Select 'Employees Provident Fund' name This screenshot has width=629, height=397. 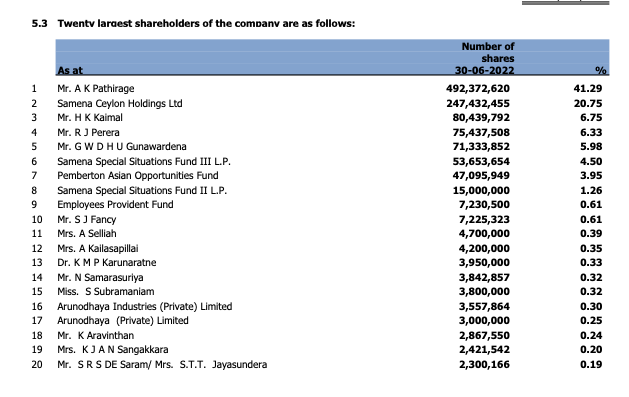click(115, 205)
